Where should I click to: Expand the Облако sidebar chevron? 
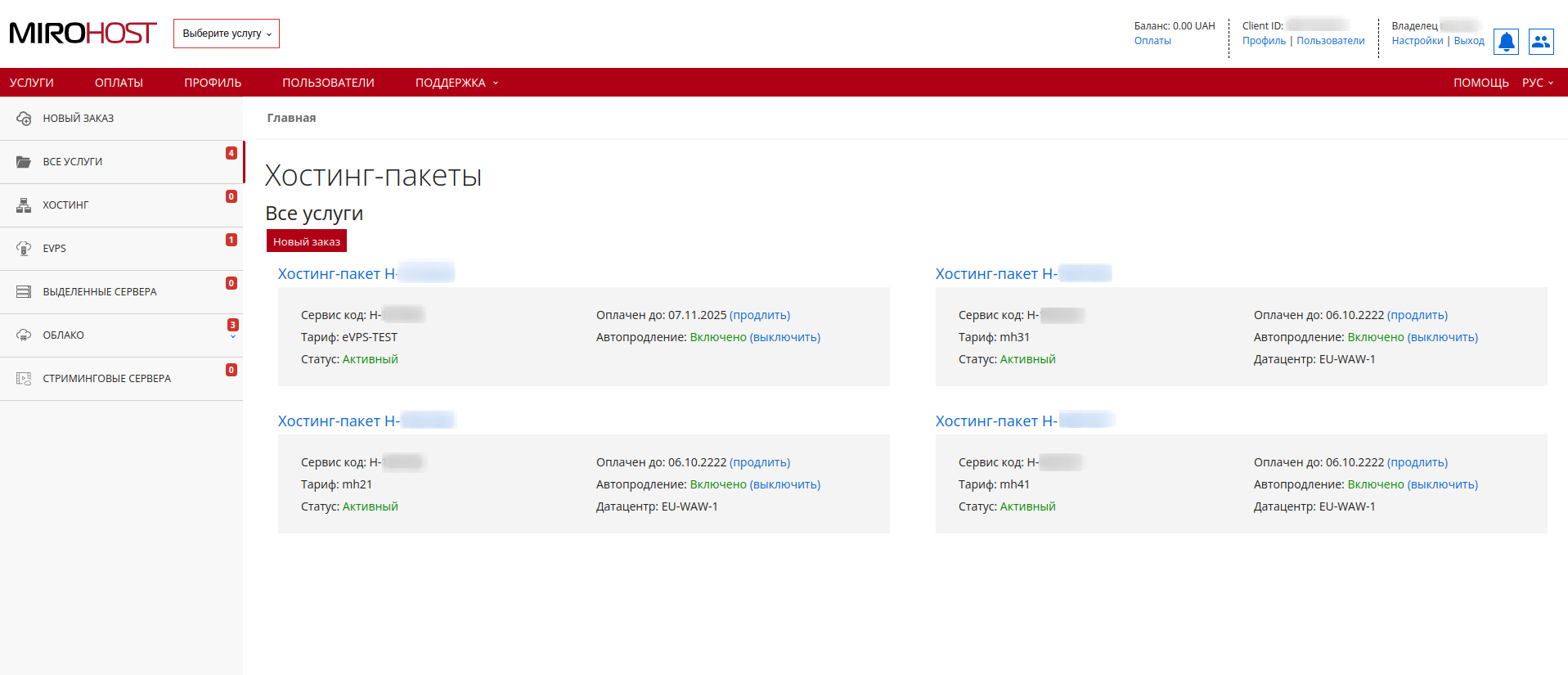pos(233,337)
